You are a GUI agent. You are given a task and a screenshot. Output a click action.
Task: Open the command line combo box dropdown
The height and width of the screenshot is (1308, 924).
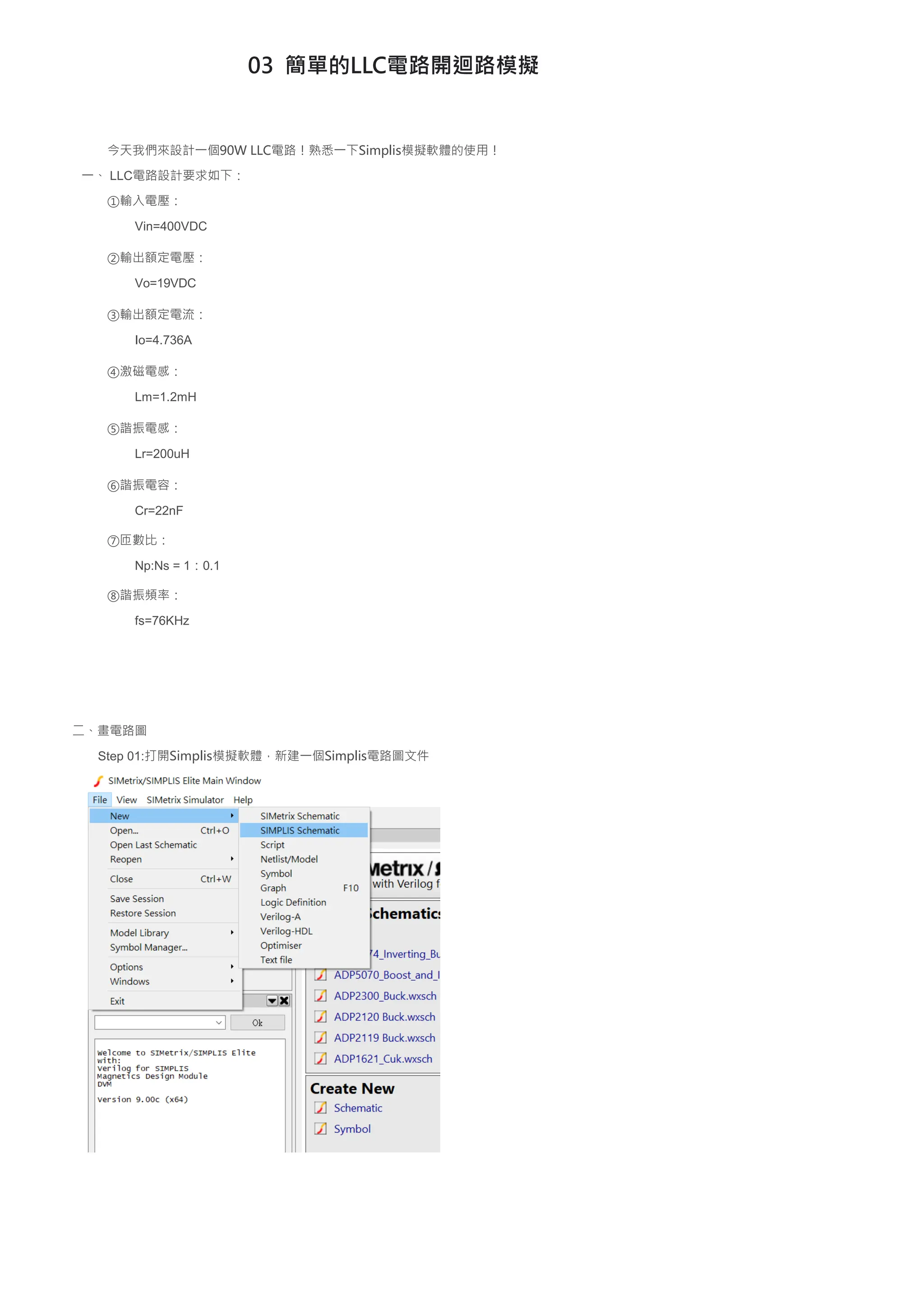[219, 1023]
